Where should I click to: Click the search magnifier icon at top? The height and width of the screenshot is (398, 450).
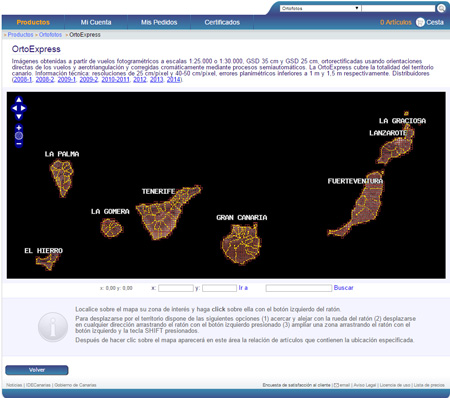pyautogui.click(x=441, y=8)
